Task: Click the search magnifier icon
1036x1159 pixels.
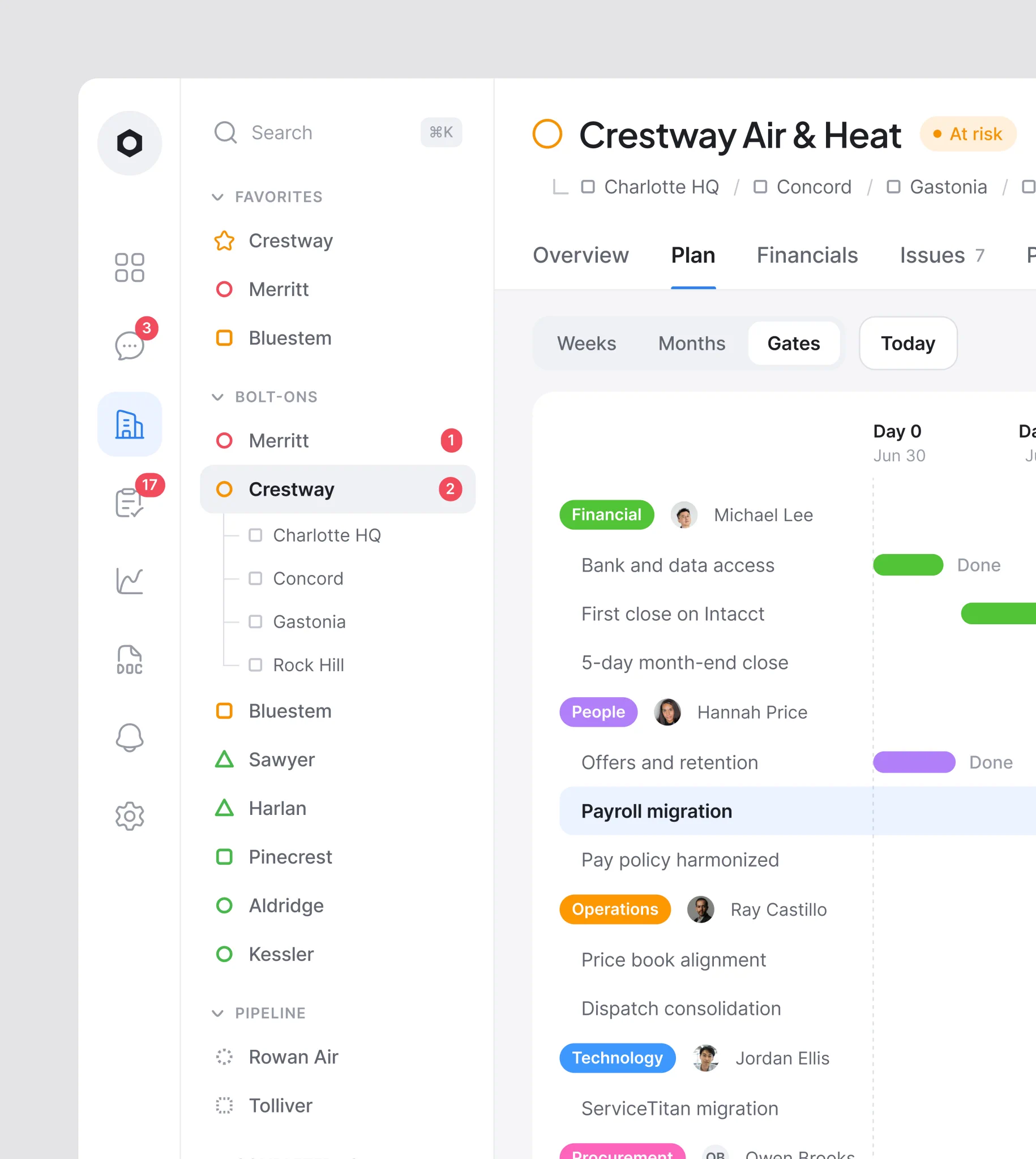Action: (225, 132)
